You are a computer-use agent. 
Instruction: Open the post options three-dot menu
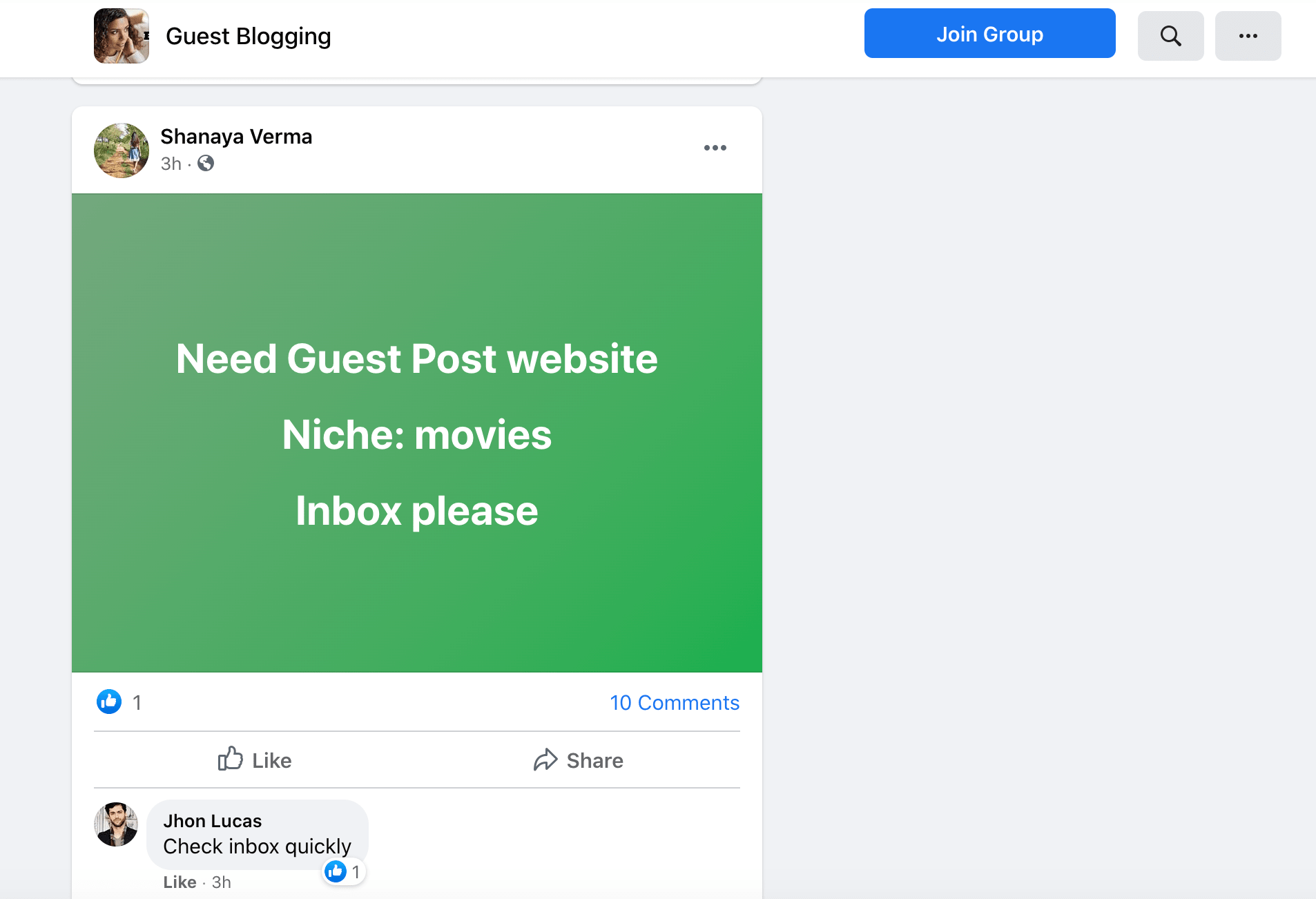pyautogui.click(x=715, y=148)
